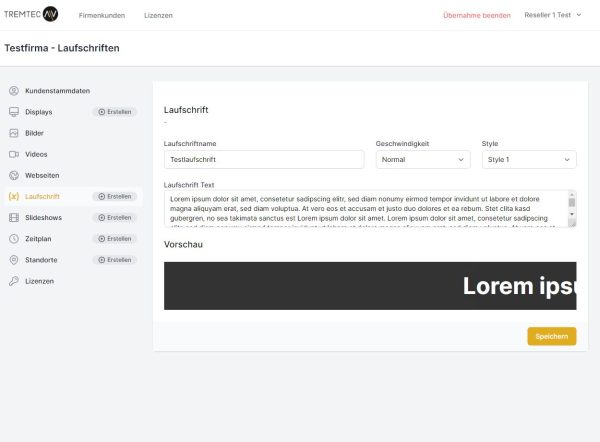
Task: Open the Geschwindigkeit dropdown
Action: tap(422, 160)
